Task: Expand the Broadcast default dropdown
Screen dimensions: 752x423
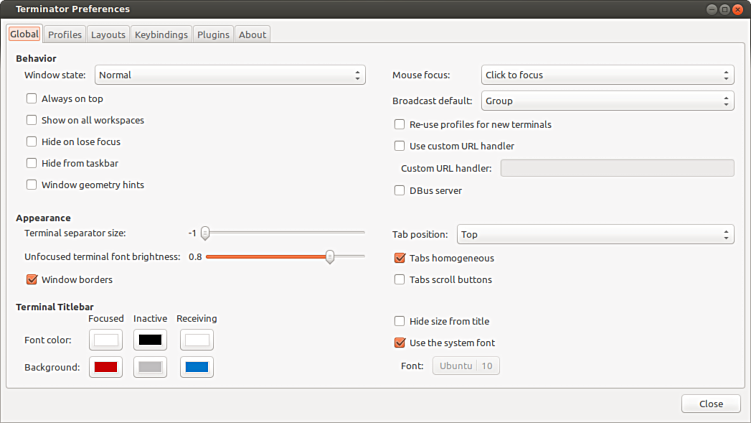Action: point(607,101)
